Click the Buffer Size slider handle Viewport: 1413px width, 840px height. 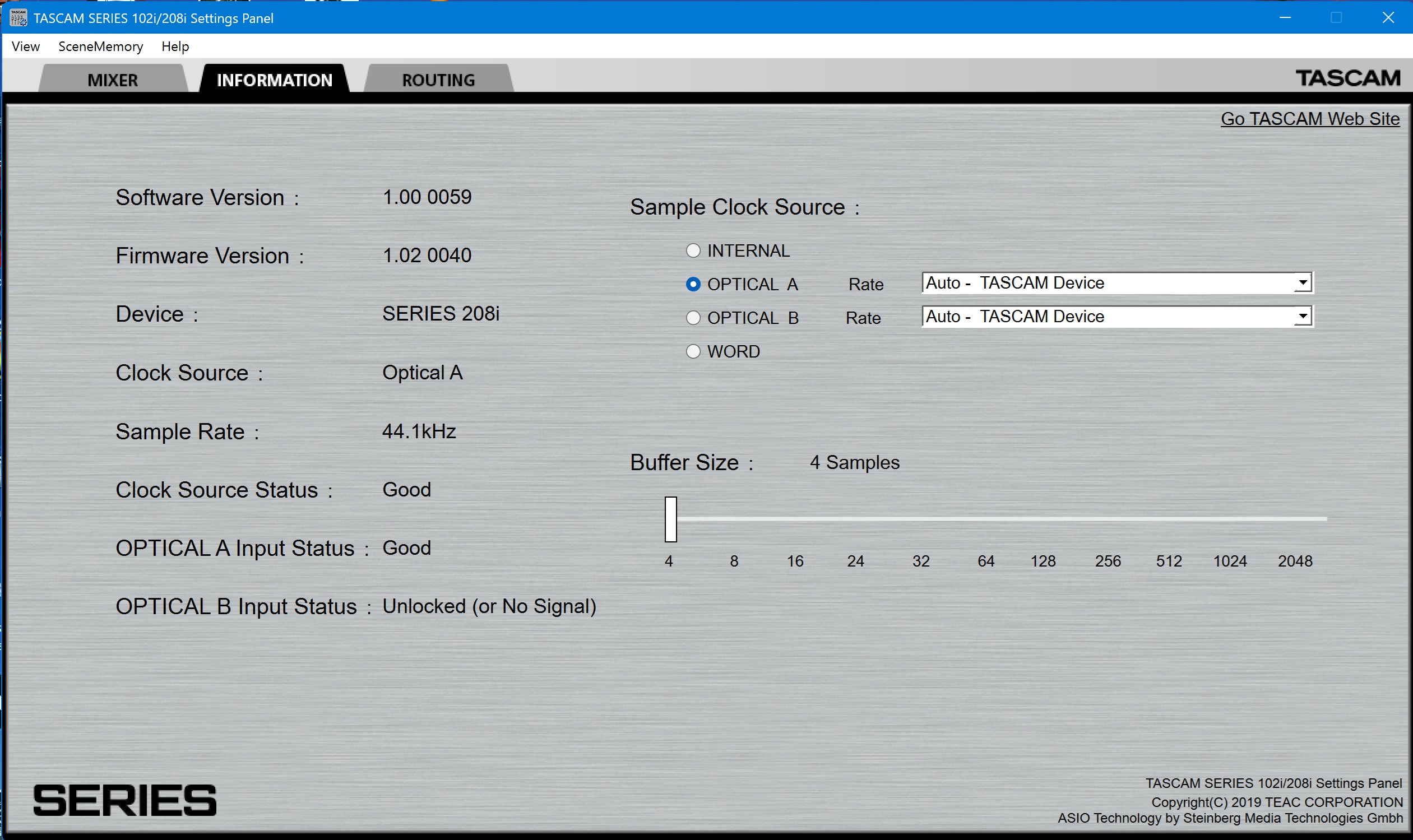point(671,519)
